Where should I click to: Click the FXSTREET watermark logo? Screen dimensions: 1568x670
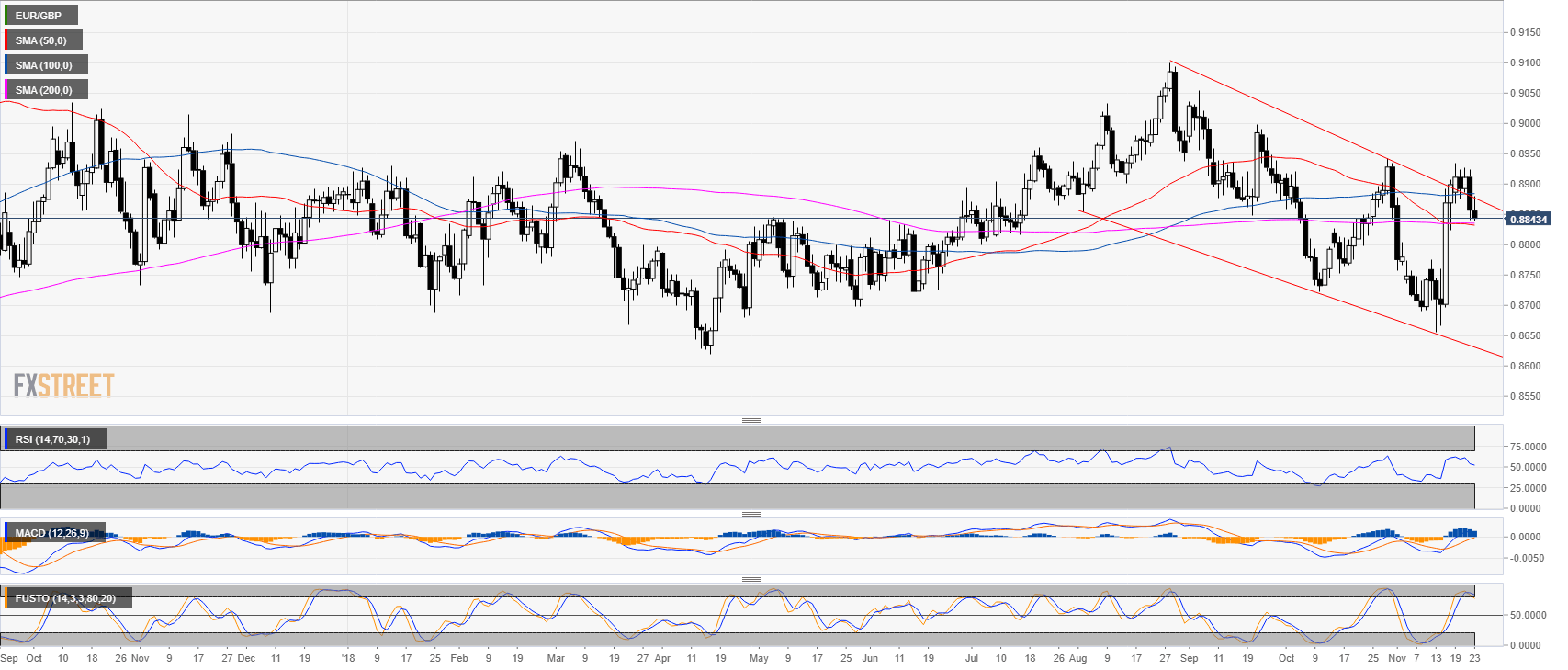pos(64,385)
